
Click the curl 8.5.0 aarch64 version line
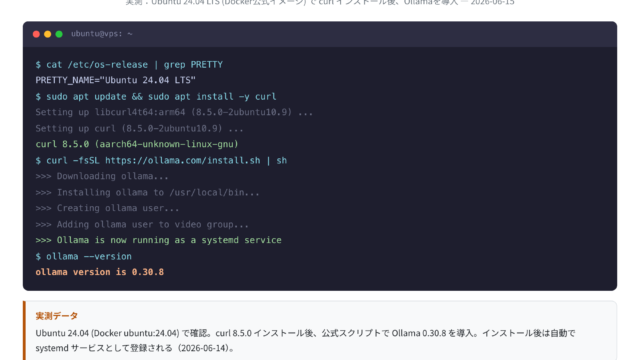[137, 144]
